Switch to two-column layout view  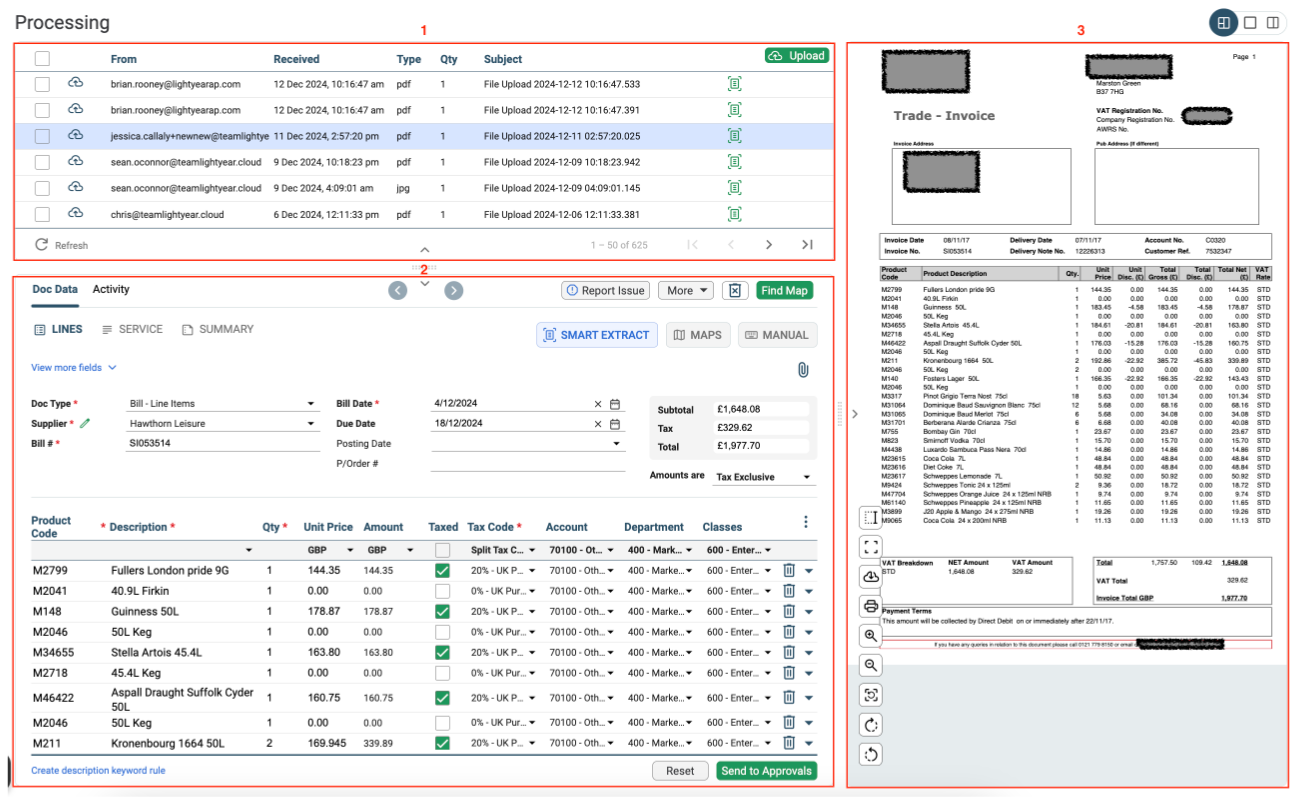coord(1273,22)
